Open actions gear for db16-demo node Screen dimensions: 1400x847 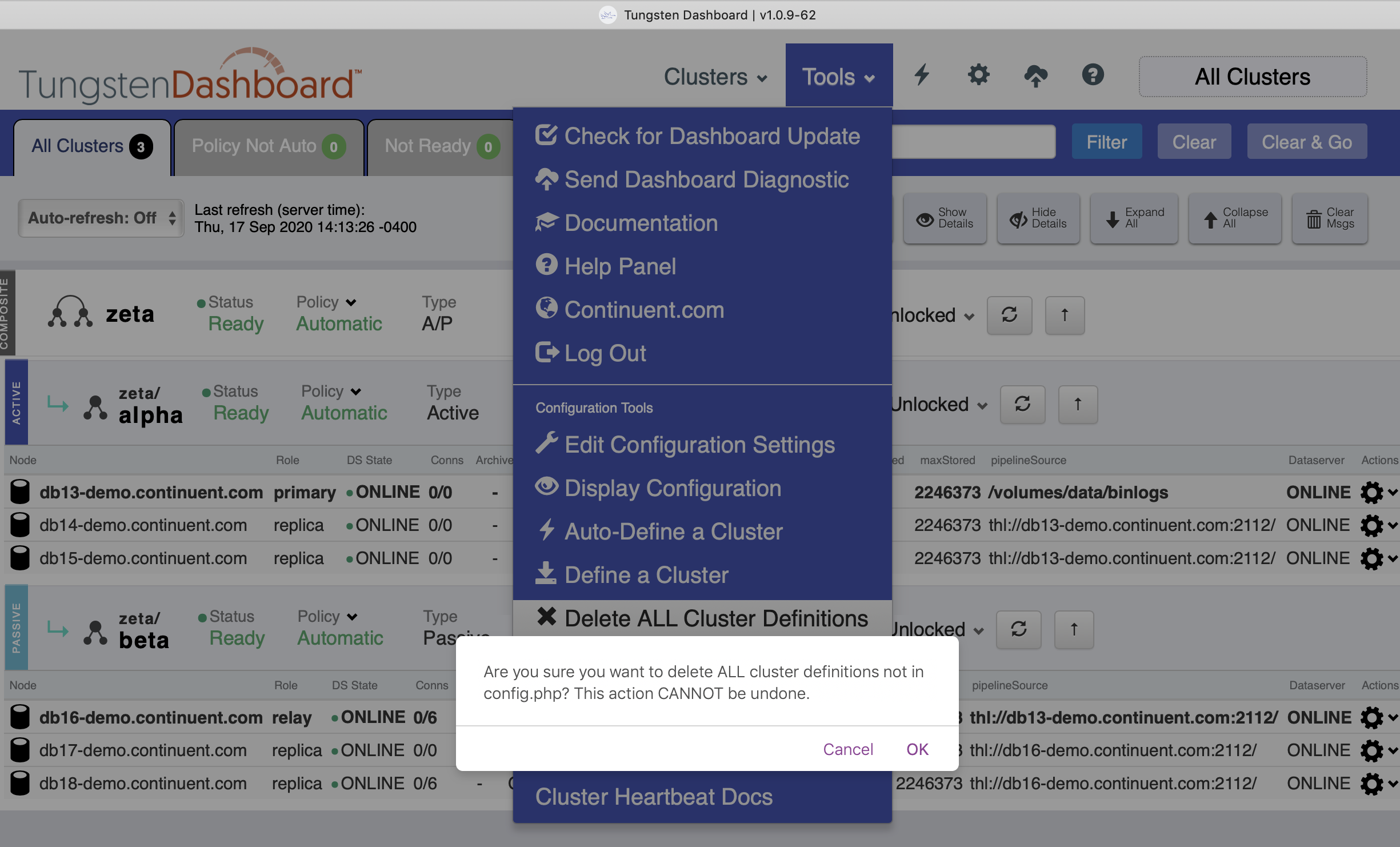(1378, 717)
